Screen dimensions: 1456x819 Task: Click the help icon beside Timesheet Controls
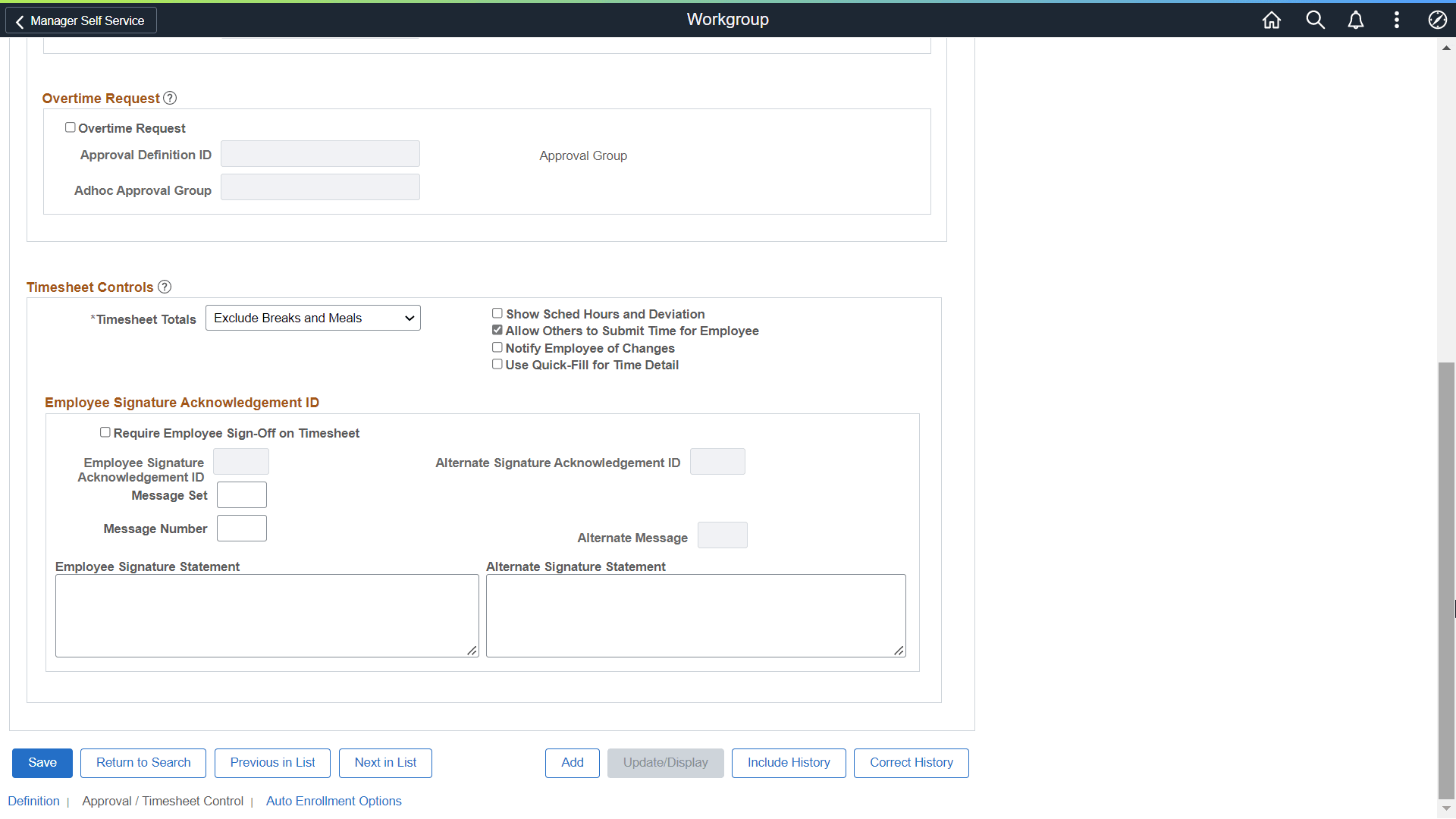point(164,287)
